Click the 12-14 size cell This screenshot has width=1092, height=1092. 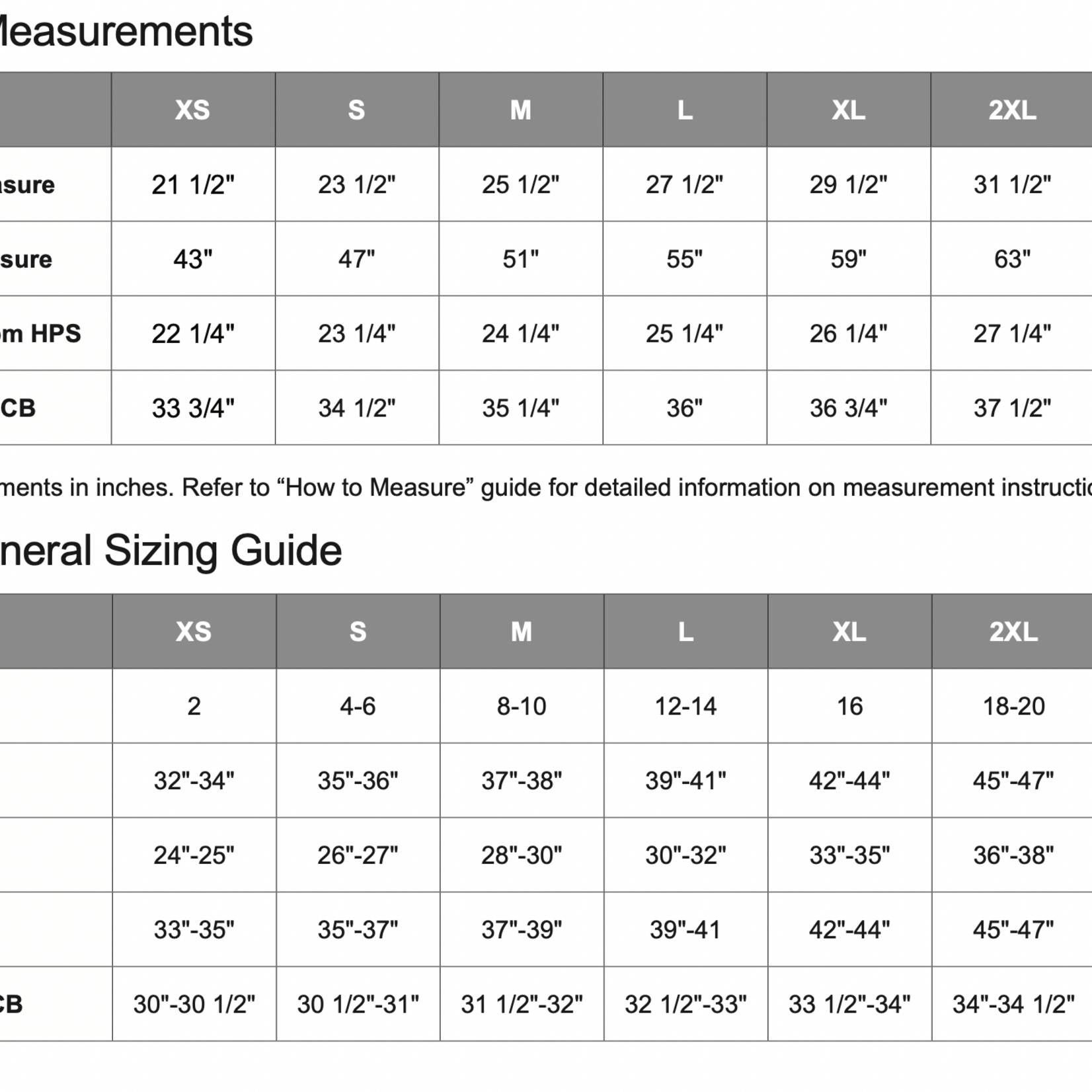pos(685,707)
